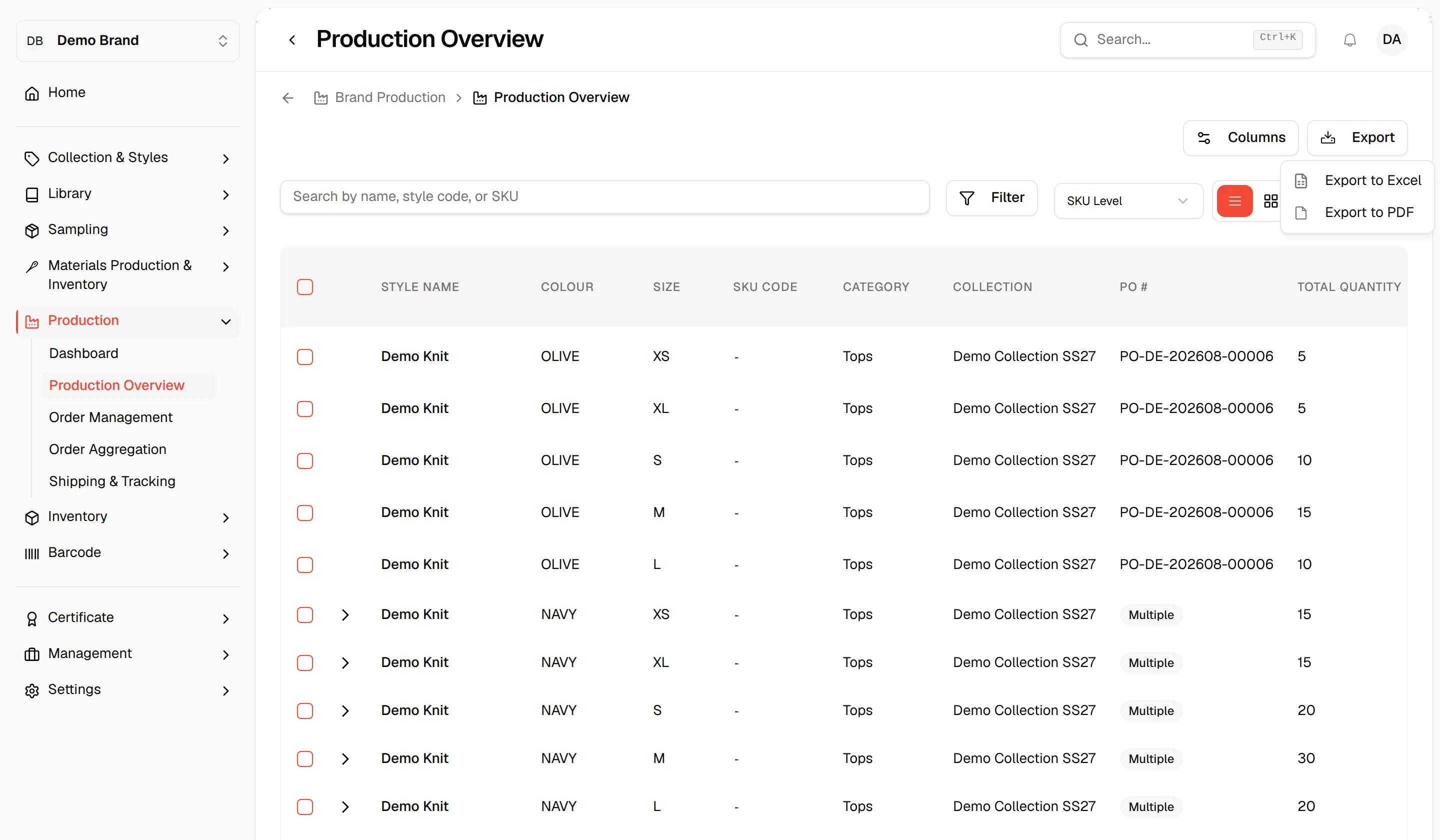Open the SKU Level dropdown

[x=1128, y=200]
